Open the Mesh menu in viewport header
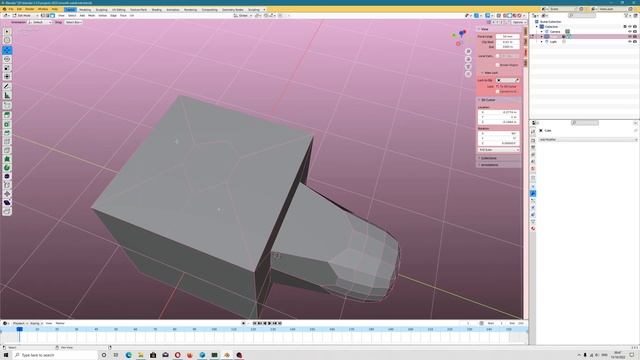 tap(91, 16)
